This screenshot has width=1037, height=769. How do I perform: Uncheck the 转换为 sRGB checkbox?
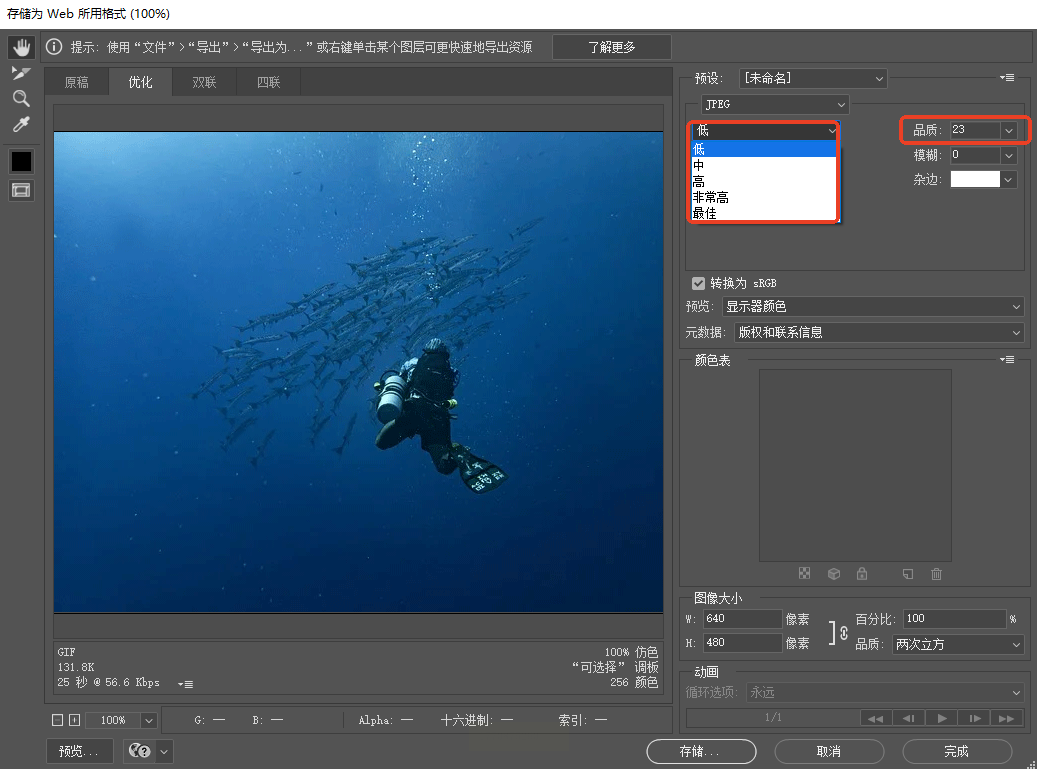698,283
